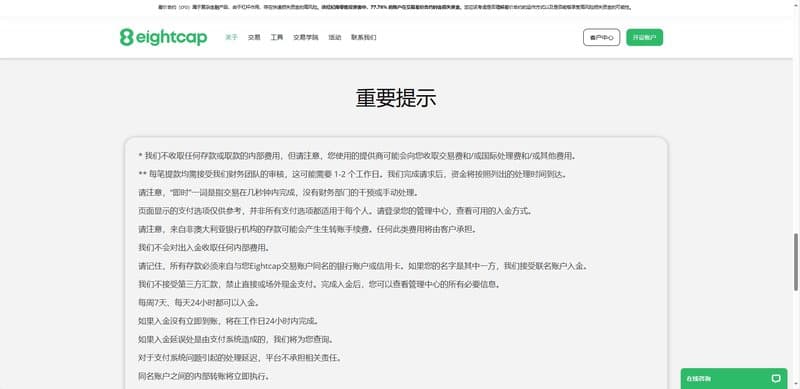Click the line starting 页面显示的支付选项

pos(335,211)
